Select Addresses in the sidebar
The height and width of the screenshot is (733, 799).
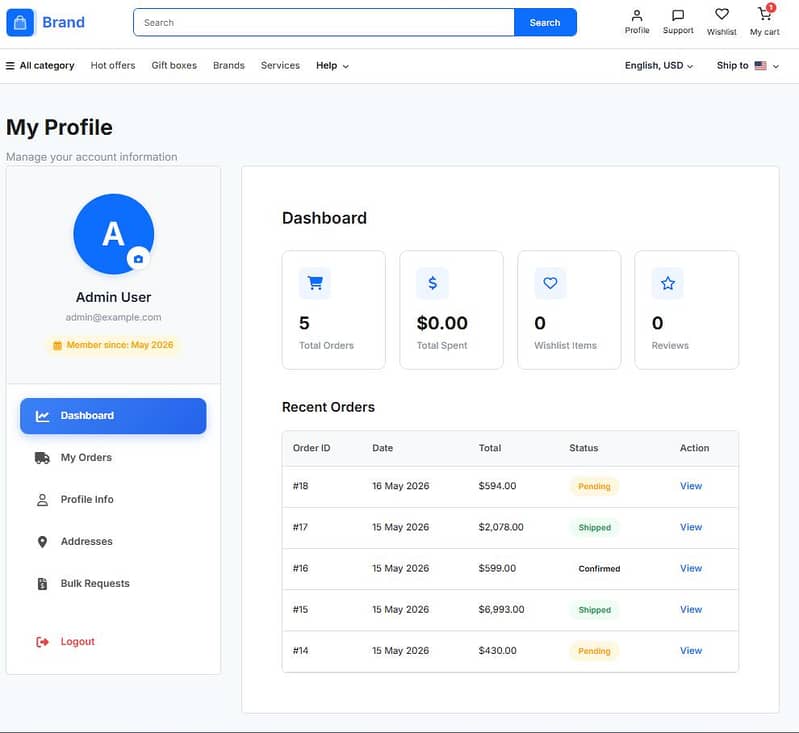click(x=113, y=541)
